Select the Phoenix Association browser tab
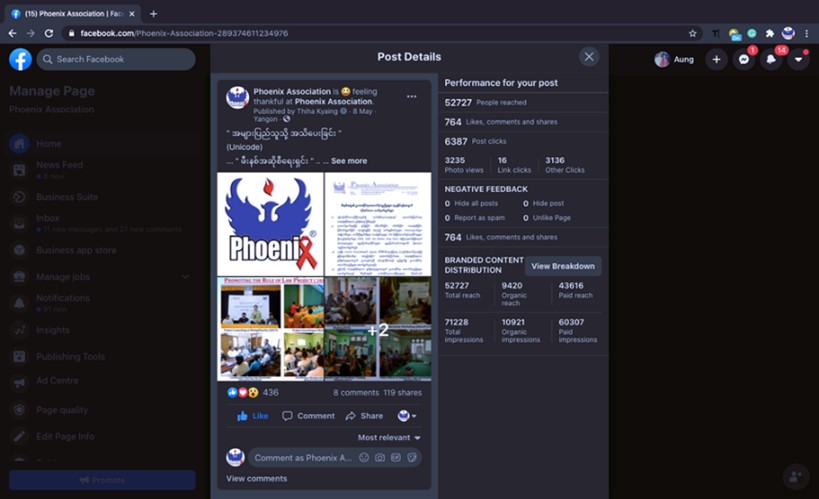Viewport: 819px width, 499px height. tap(73, 14)
